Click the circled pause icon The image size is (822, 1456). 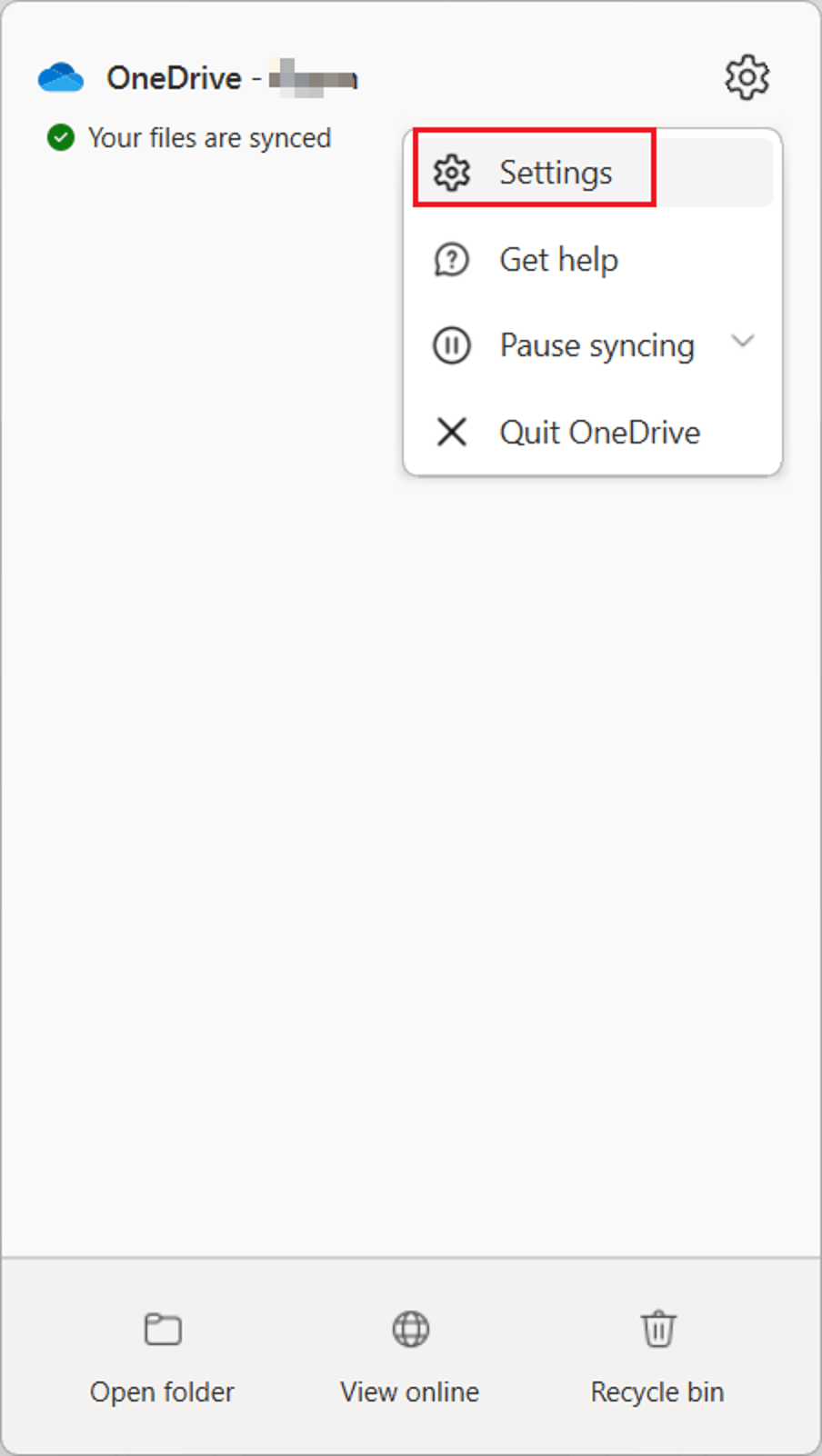coord(452,345)
